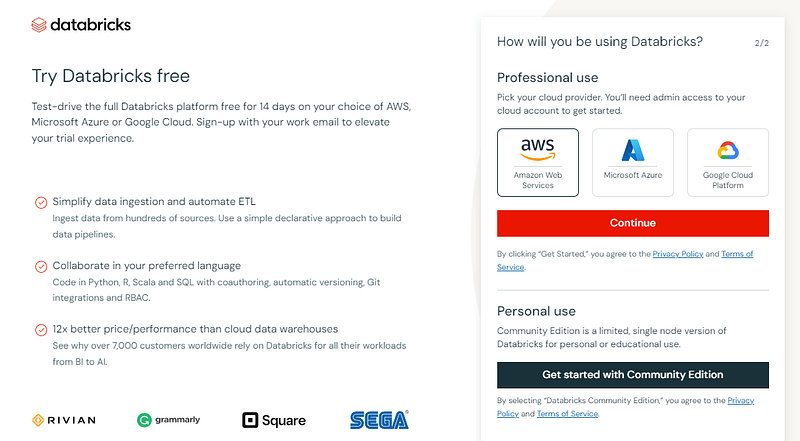Choose the Microsoft Azure logo tile
This screenshot has width=800, height=441.
pos(633,150)
